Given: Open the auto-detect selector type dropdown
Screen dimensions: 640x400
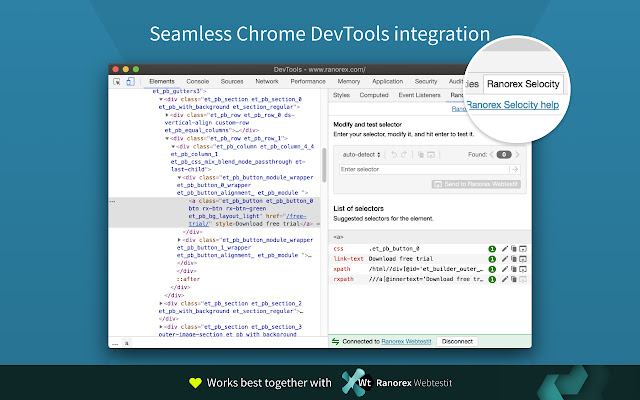Looking at the screenshot, I should pyautogui.click(x=361, y=155).
